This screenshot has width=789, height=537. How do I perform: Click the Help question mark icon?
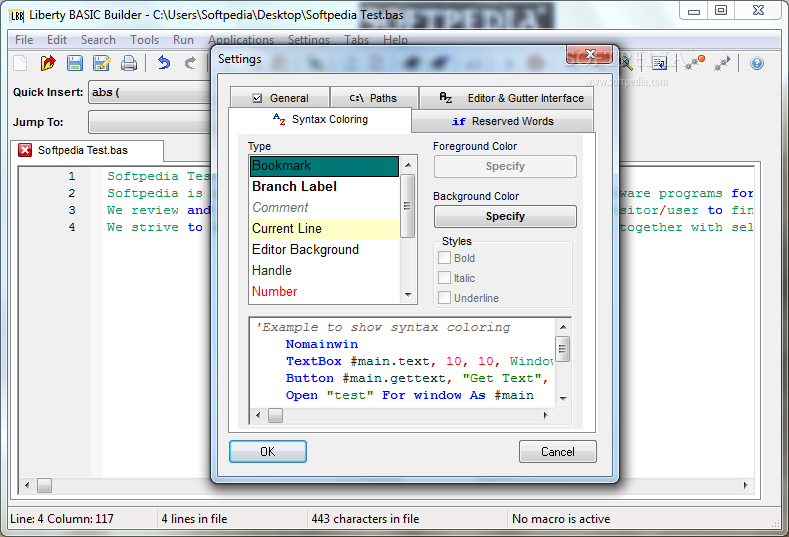click(x=757, y=63)
